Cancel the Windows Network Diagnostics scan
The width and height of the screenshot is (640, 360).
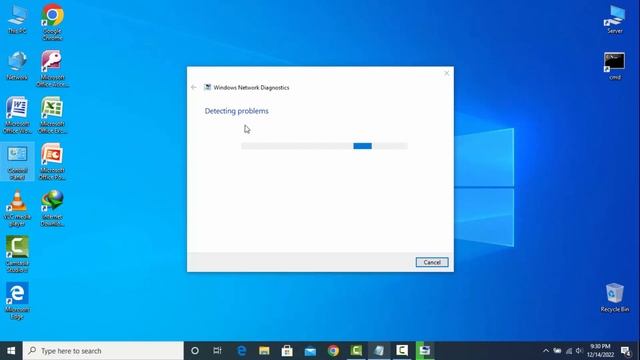pyautogui.click(x=432, y=262)
